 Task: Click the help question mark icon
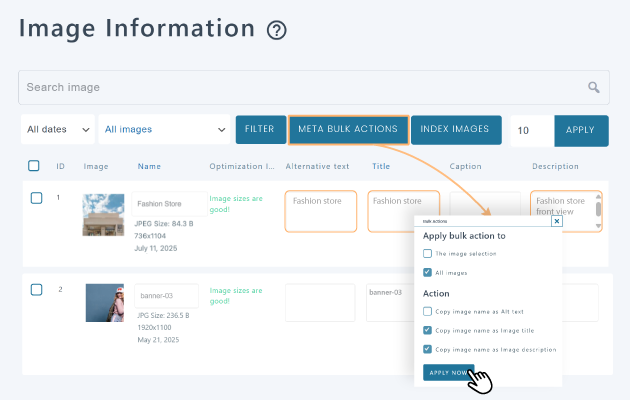pyautogui.click(x=277, y=30)
